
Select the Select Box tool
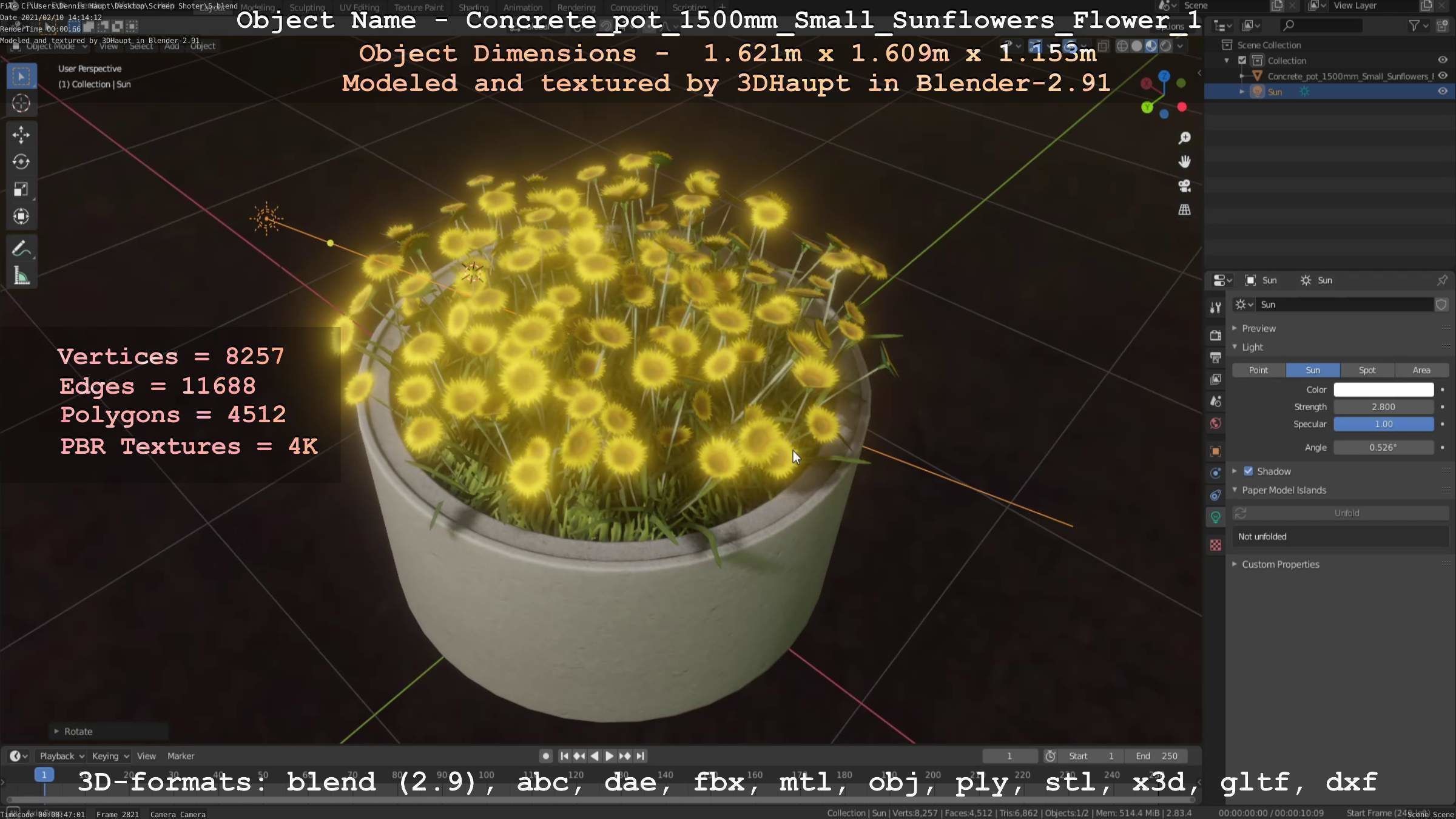coord(21,76)
